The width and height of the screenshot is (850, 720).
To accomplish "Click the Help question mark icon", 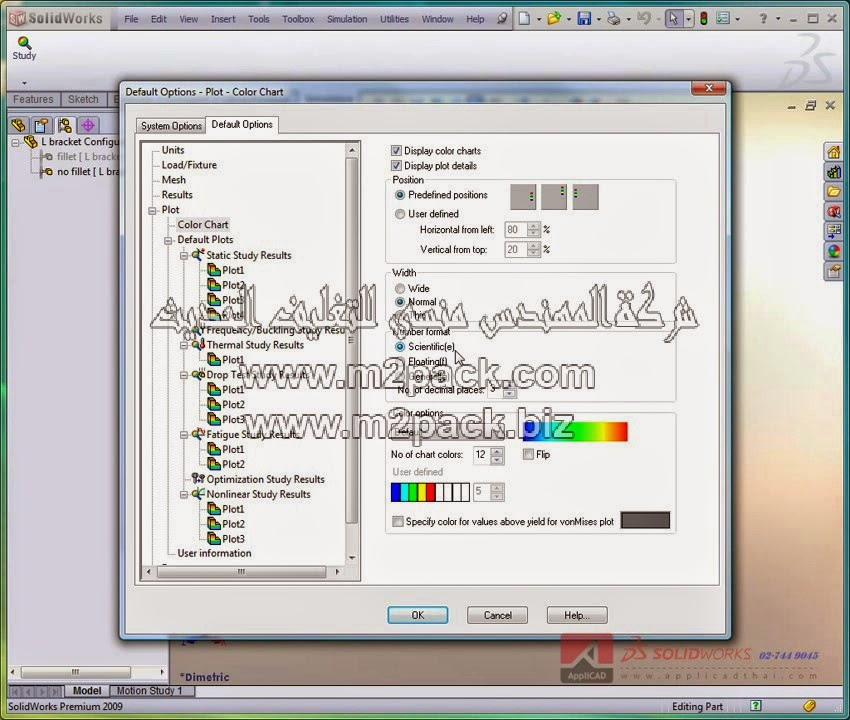I will point(763,19).
